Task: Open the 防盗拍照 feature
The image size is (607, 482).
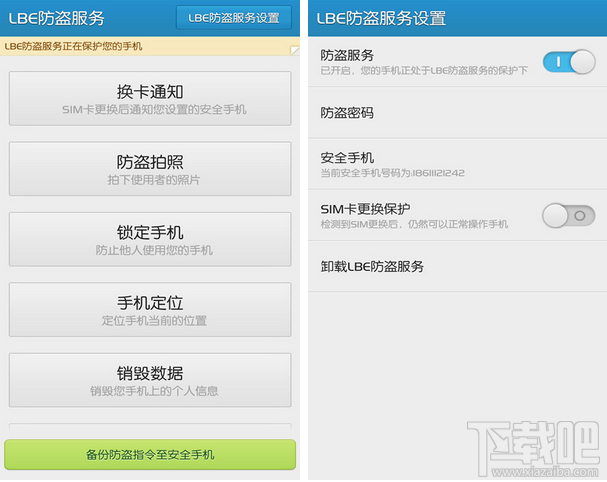Action: pyautogui.click(x=150, y=169)
